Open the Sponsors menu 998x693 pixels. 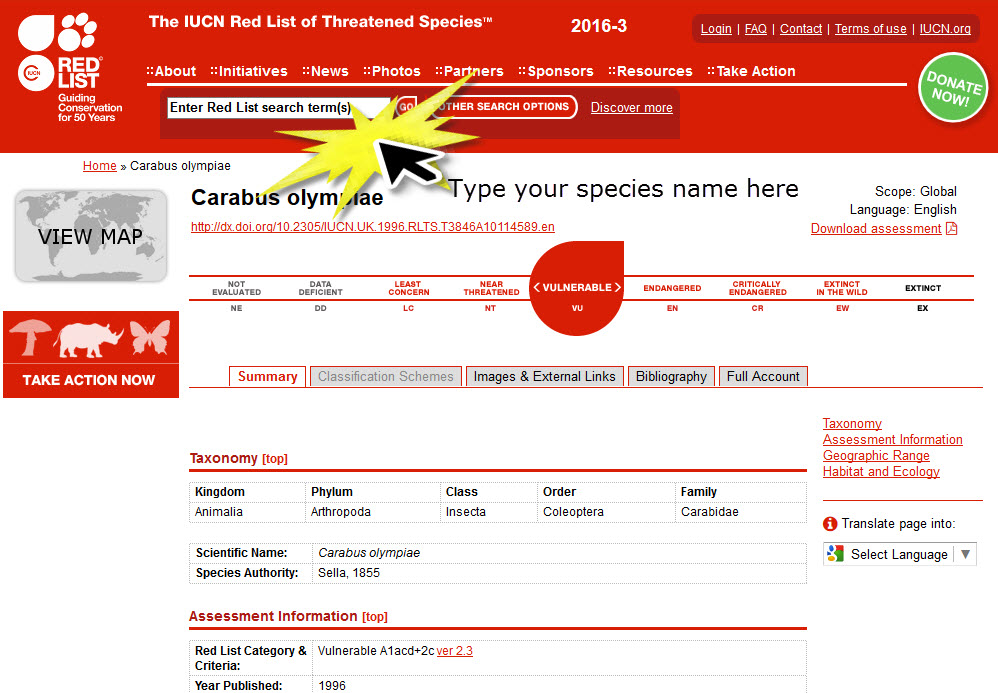(556, 71)
